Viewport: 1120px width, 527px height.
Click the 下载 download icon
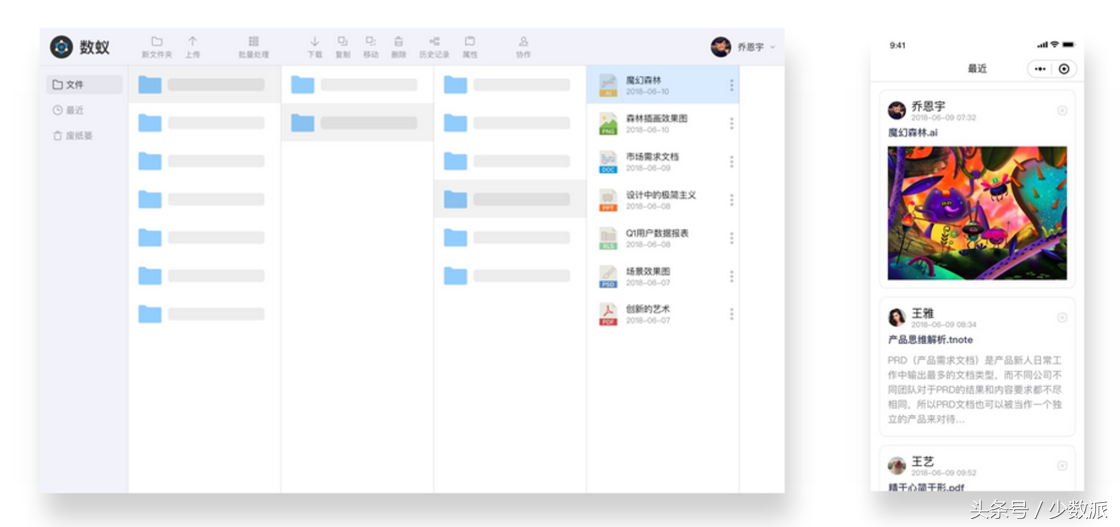pos(314,41)
